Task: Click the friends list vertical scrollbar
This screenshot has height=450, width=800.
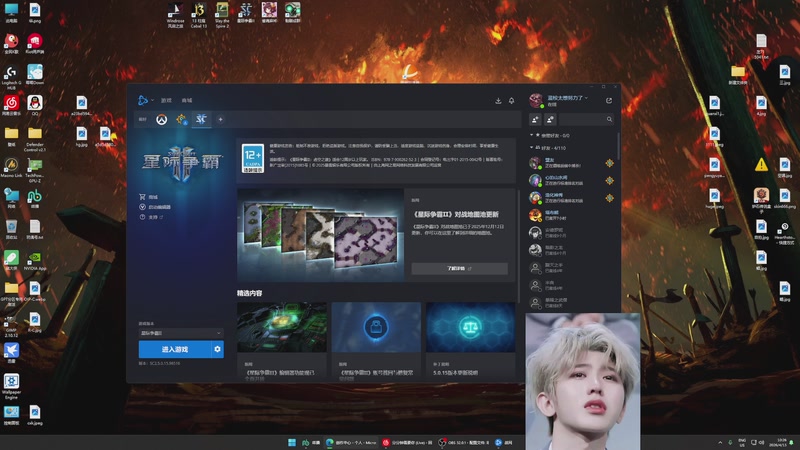Action: tap(618, 148)
